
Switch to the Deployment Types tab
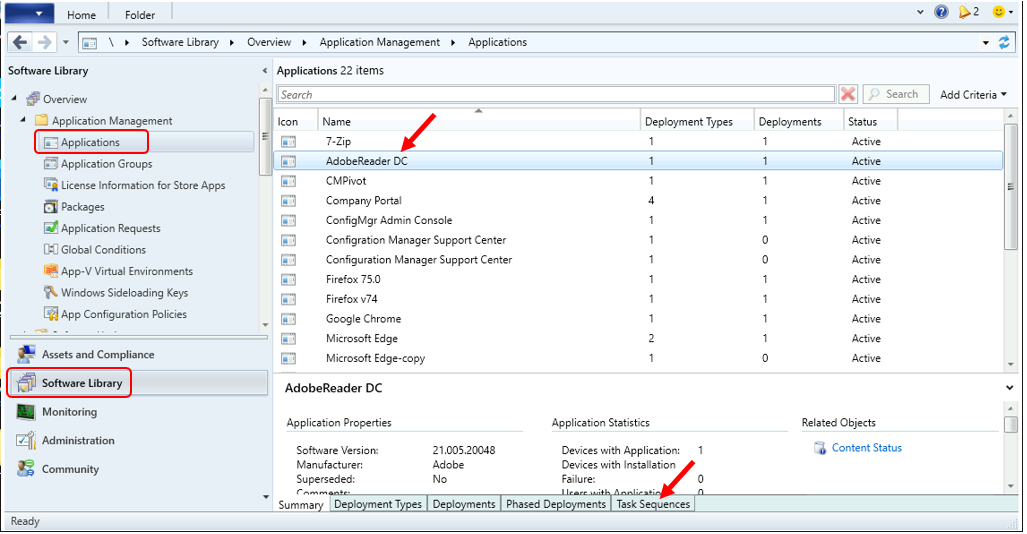point(378,505)
